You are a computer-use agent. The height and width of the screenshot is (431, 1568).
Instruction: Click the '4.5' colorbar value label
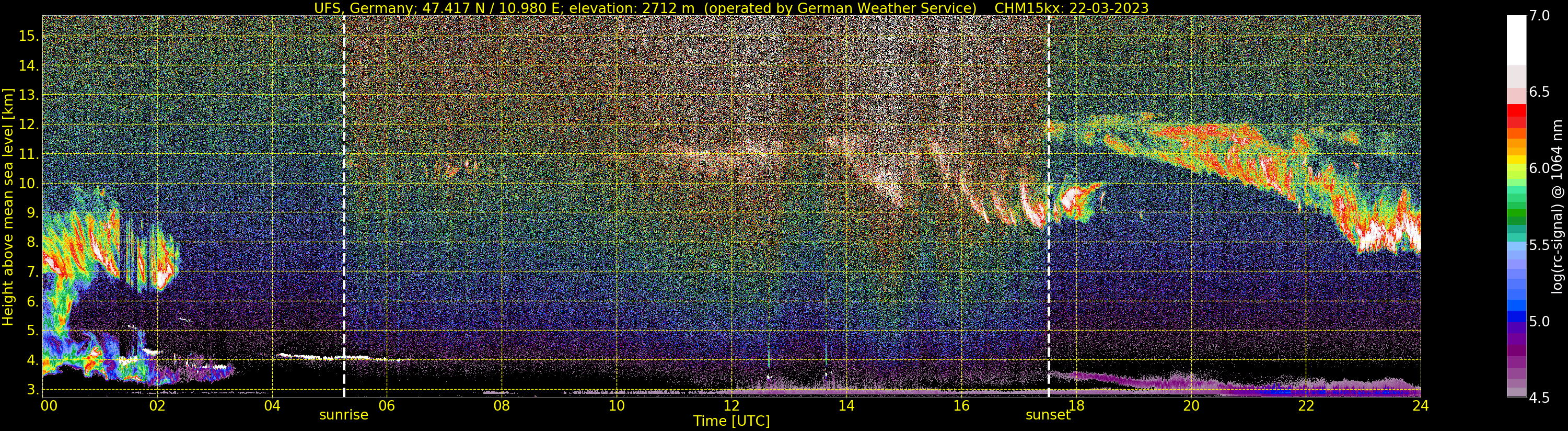(1539, 398)
